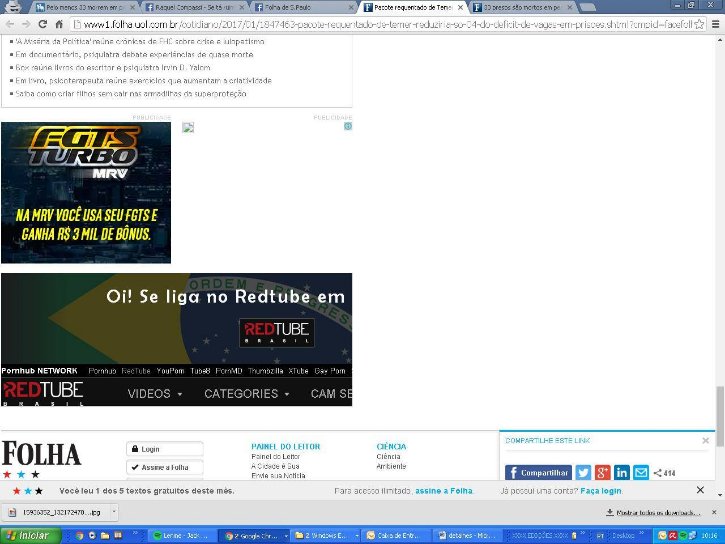Open the CATEGORIES dropdown in the banner
This screenshot has height=544, width=725.
(x=247, y=394)
